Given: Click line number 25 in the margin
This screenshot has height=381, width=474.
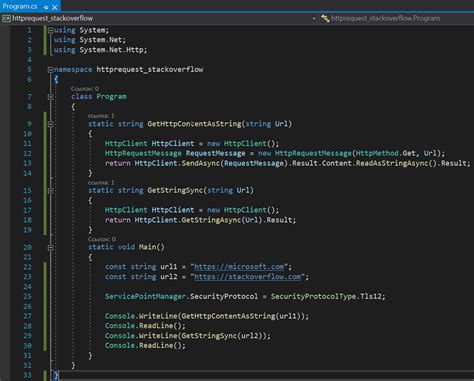Looking at the screenshot, I should click(28, 296).
